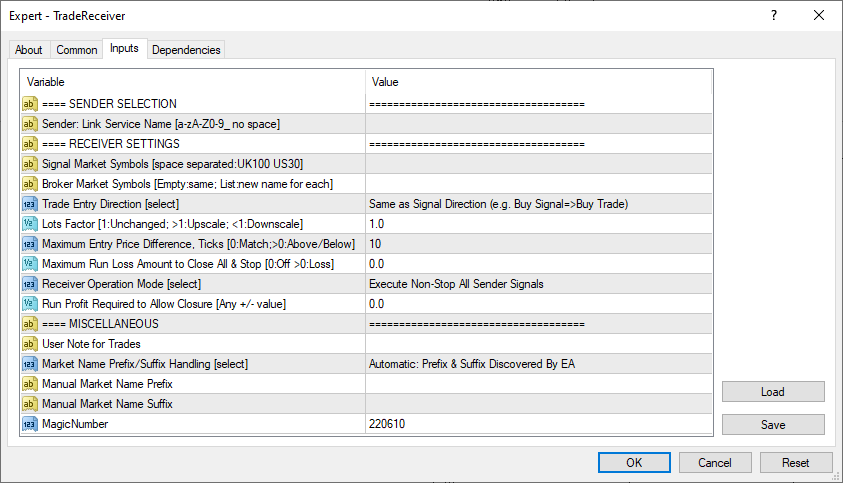843x483 pixels.
Task: Open the Trade Entry Direction value selector
Action: [x=538, y=204]
